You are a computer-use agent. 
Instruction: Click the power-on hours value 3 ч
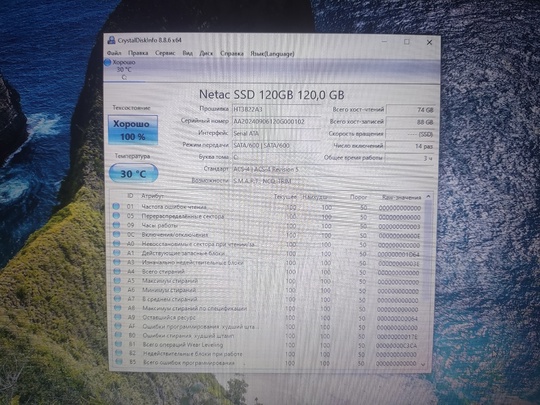click(x=410, y=158)
